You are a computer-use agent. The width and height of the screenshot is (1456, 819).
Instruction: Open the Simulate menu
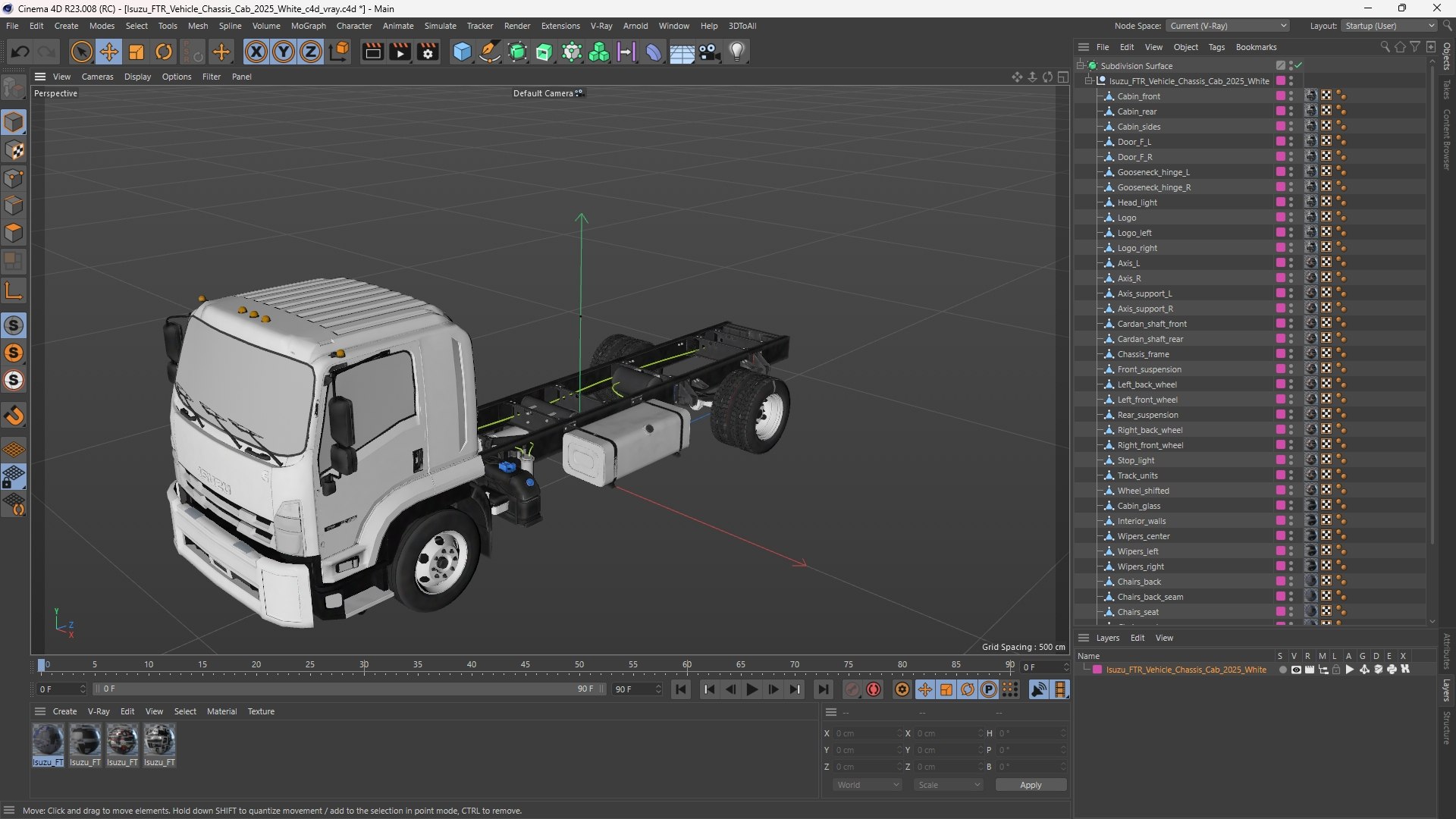pos(440,26)
